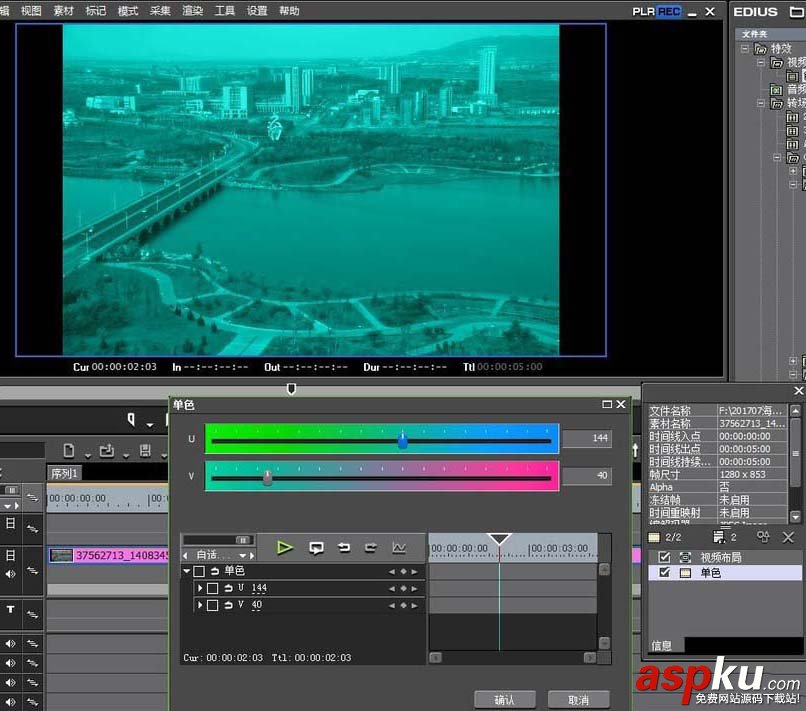Click the T title track icon
806x711 pixels.
[x=11, y=609]
